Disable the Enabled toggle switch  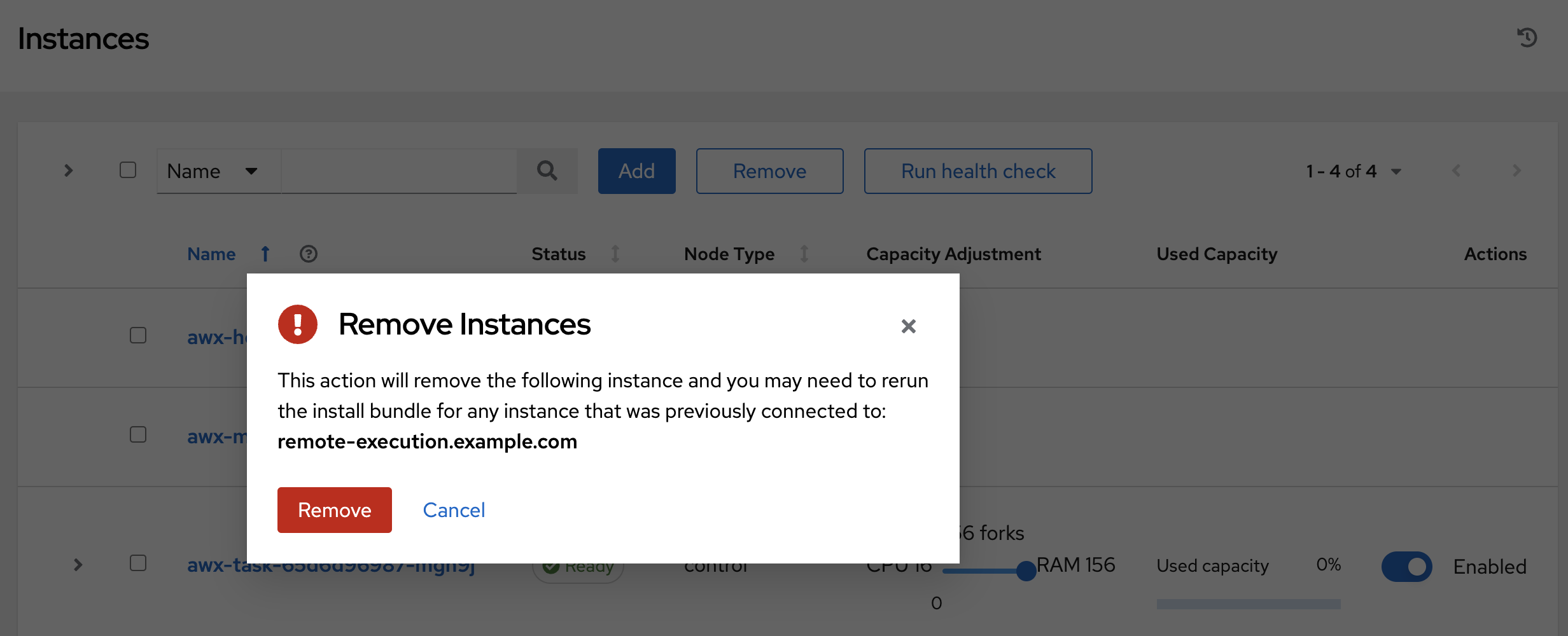(1406, 566)
